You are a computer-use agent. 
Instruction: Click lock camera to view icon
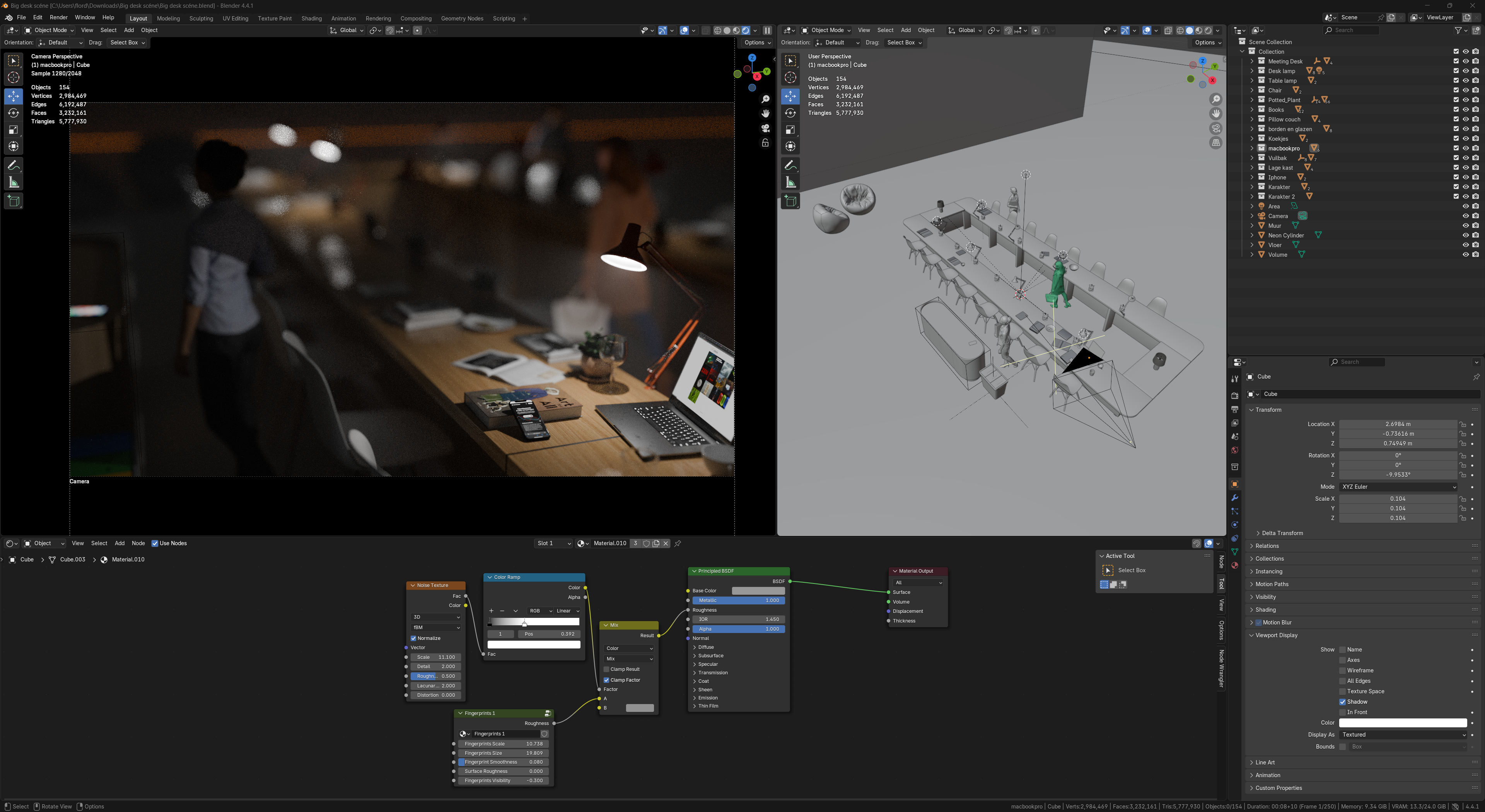click(766, 142)
